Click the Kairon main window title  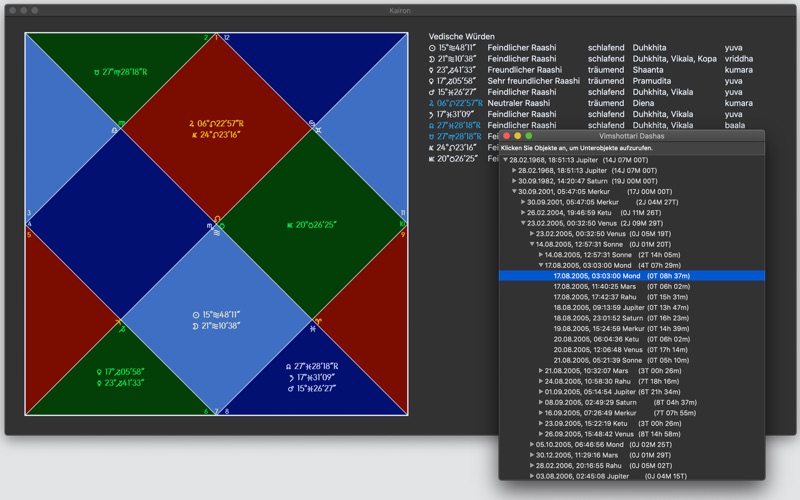coord(399,10)
